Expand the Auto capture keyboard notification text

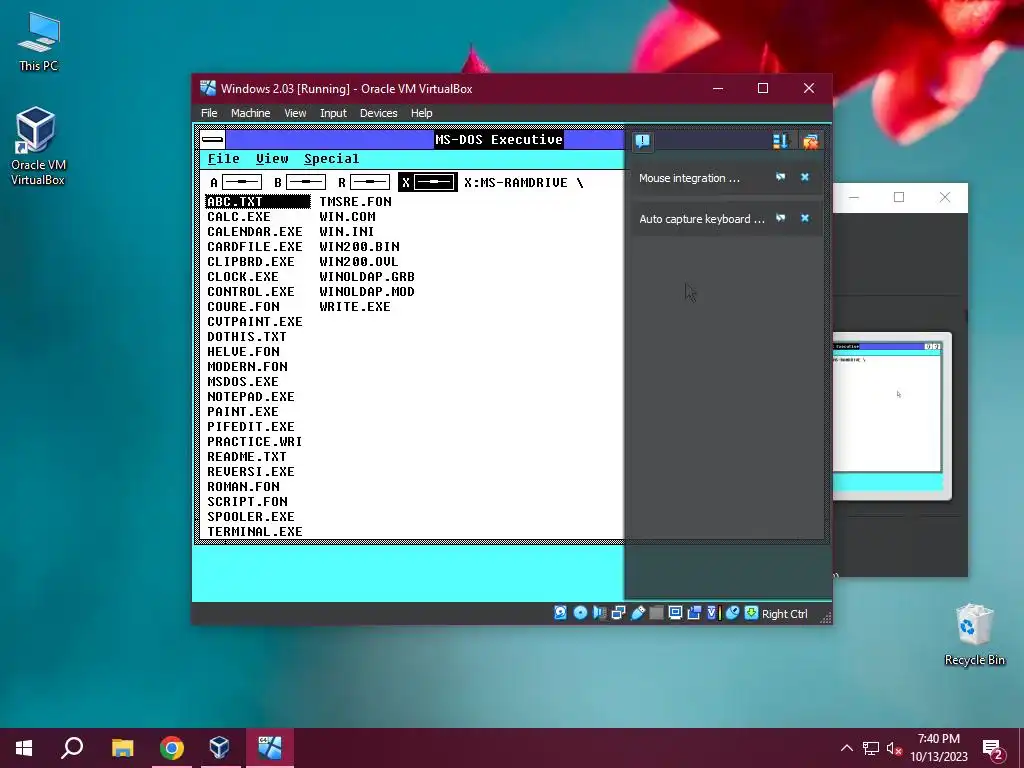[x=701, y=219]
